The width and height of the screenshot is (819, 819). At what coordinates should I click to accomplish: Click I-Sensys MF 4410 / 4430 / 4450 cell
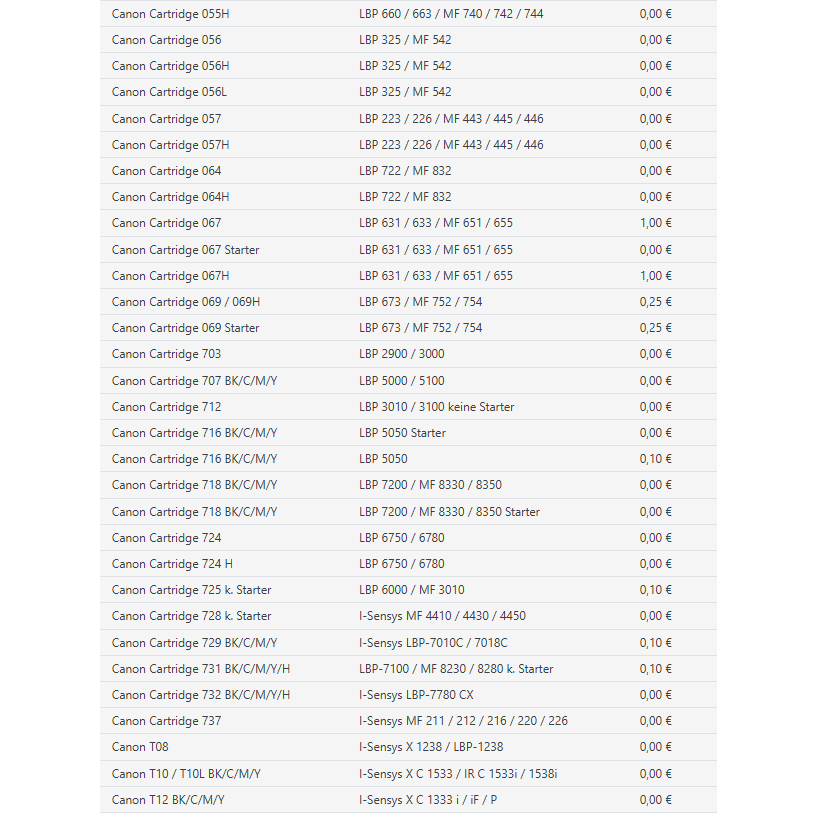[x=442, y=616]
